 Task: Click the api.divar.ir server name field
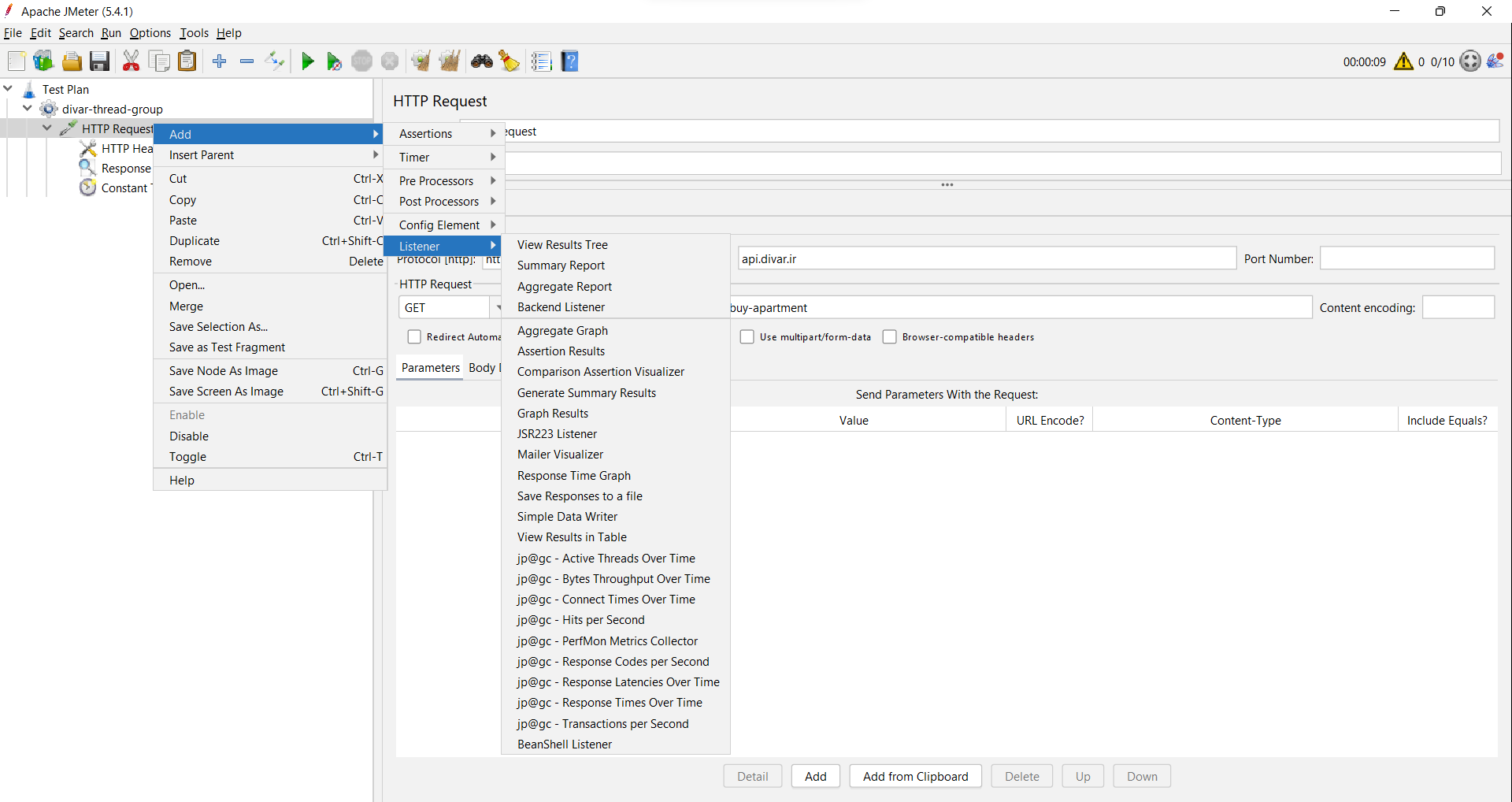point(987,258)
